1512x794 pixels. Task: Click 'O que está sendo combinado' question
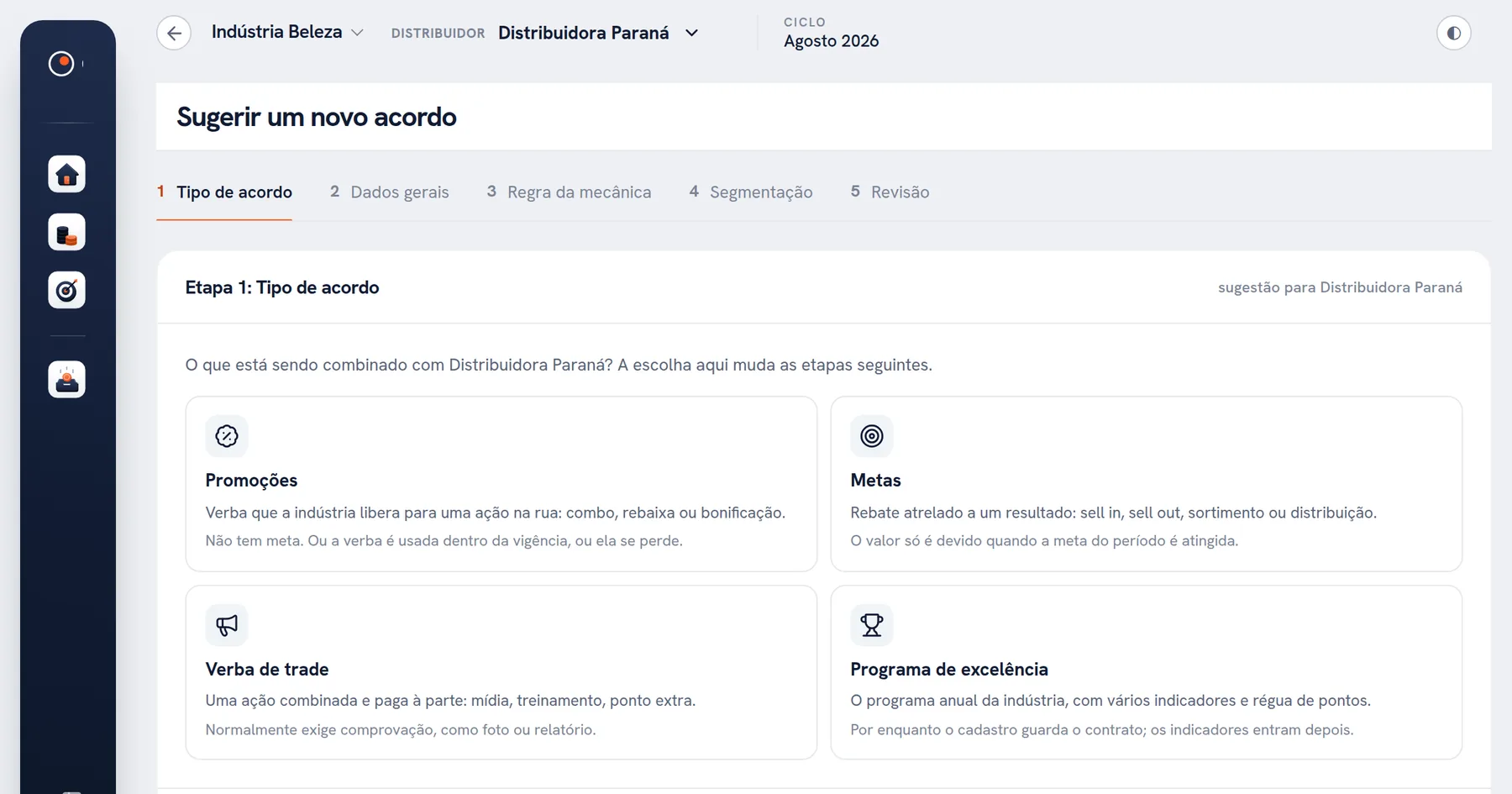click(559, 365)
